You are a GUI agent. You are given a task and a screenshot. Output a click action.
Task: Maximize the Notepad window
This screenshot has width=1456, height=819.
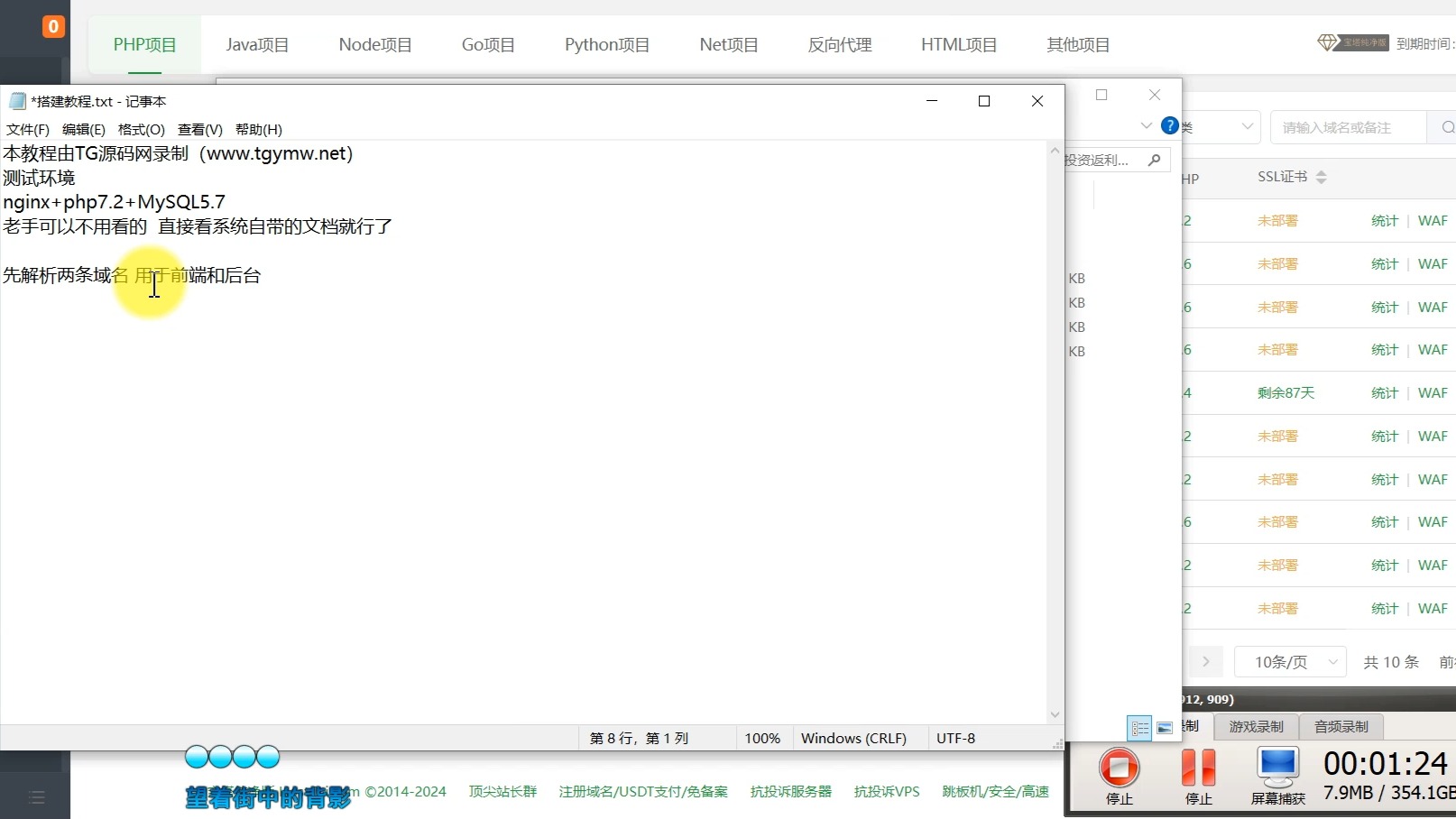coord(984,101)
